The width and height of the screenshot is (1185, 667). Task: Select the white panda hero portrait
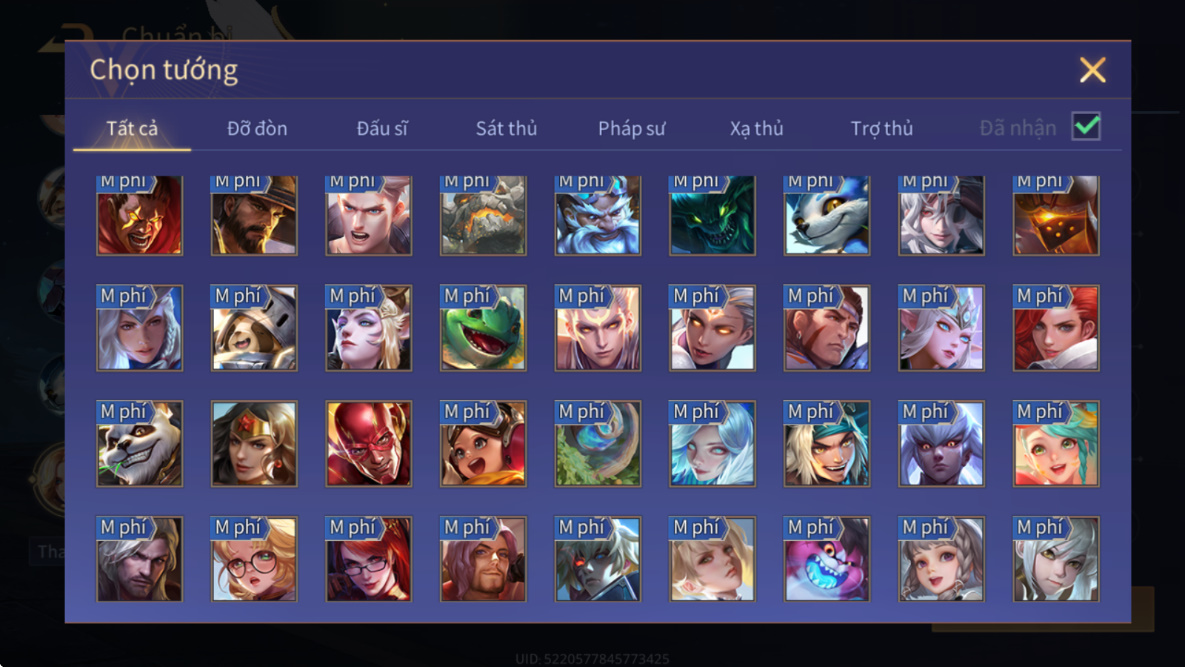click(x=139, y=443)
